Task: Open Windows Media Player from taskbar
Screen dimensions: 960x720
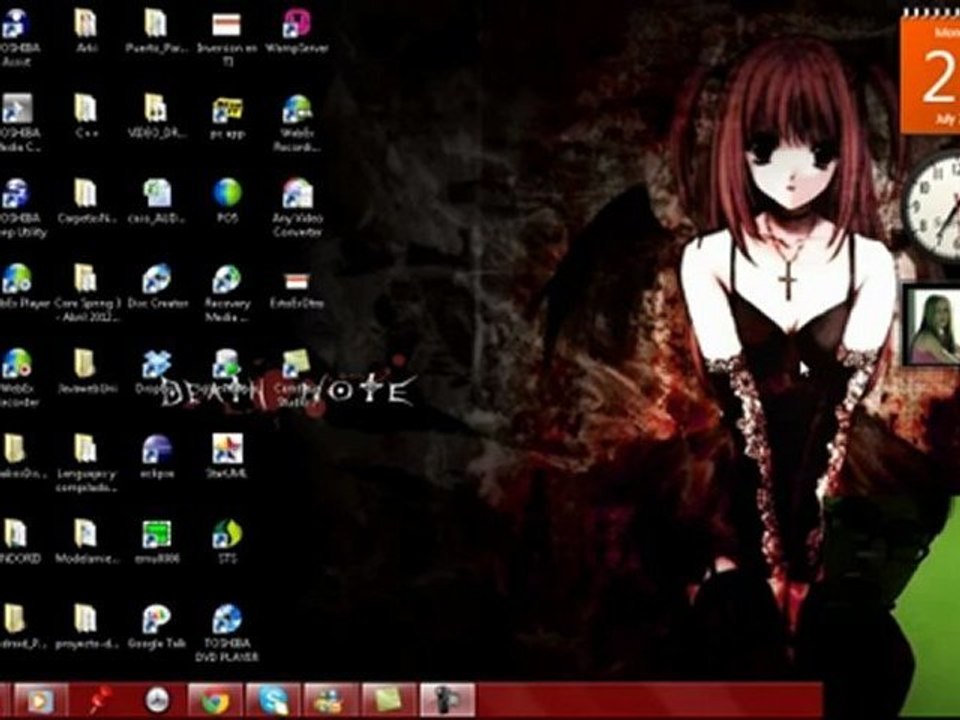Action: (x=39, y=700)
